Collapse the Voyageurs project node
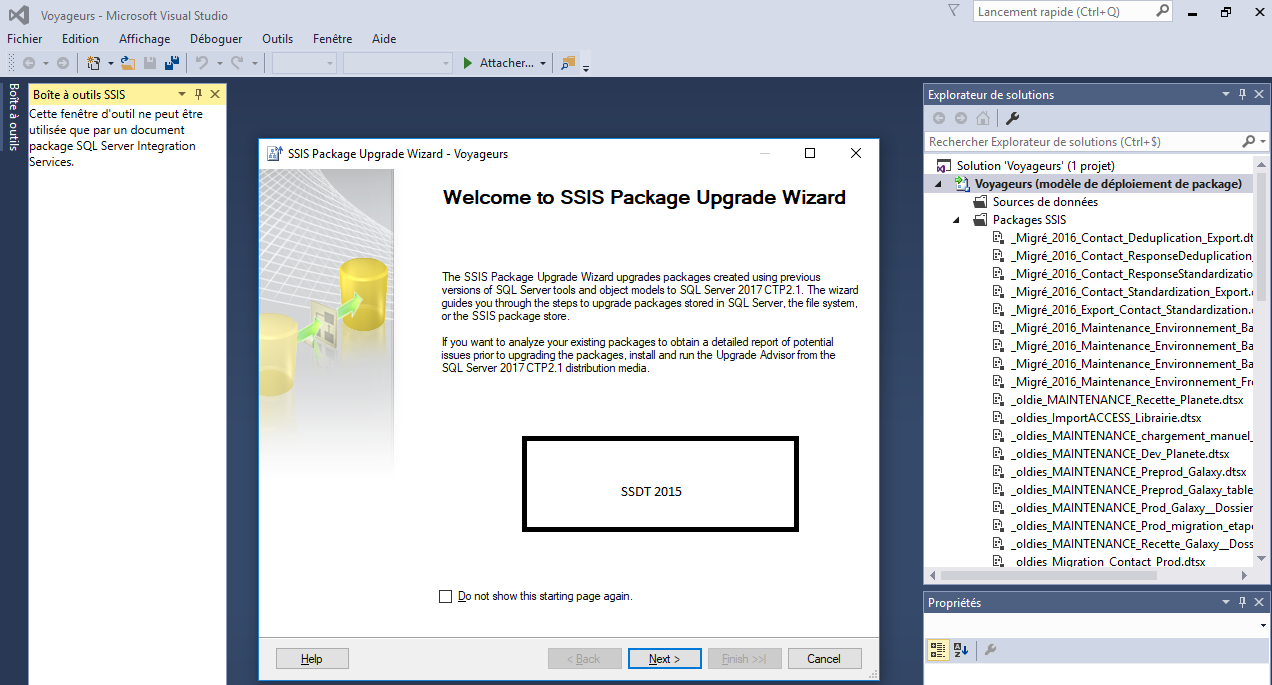The height and width of the screenshot is (685, 1272). coord(938,184)
